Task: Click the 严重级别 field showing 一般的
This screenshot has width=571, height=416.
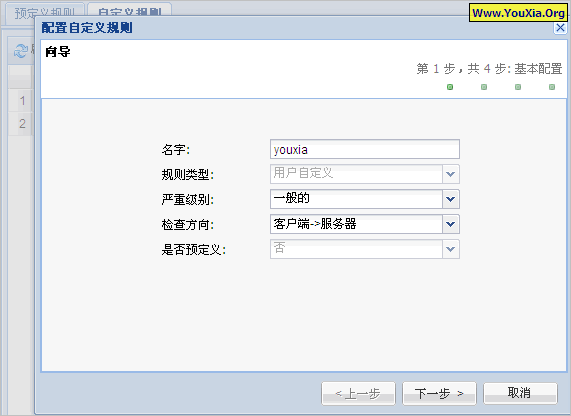Action: pyautogui.click(x=357, y=199)
